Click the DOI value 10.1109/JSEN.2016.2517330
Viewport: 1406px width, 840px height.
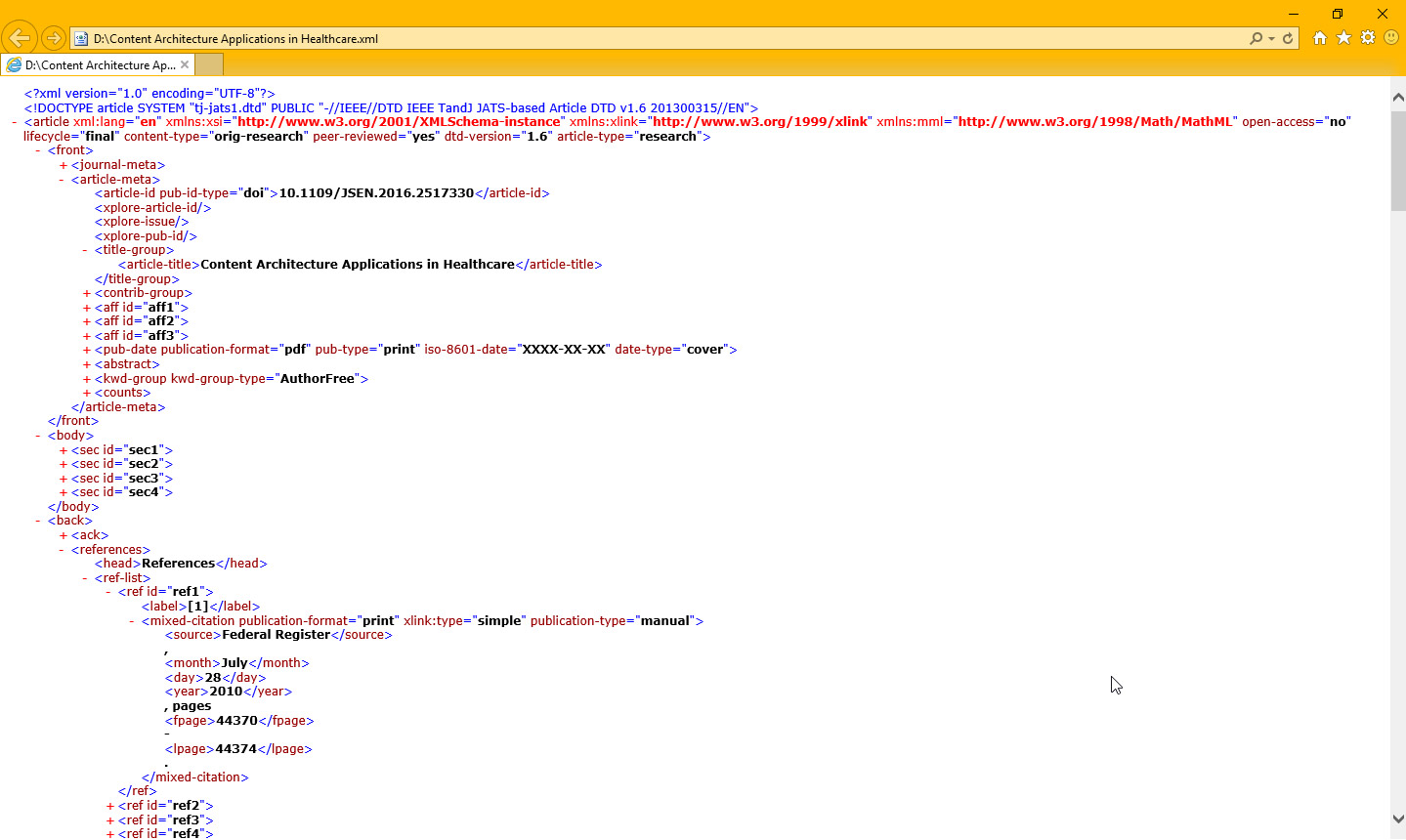[x=376, y=193]
